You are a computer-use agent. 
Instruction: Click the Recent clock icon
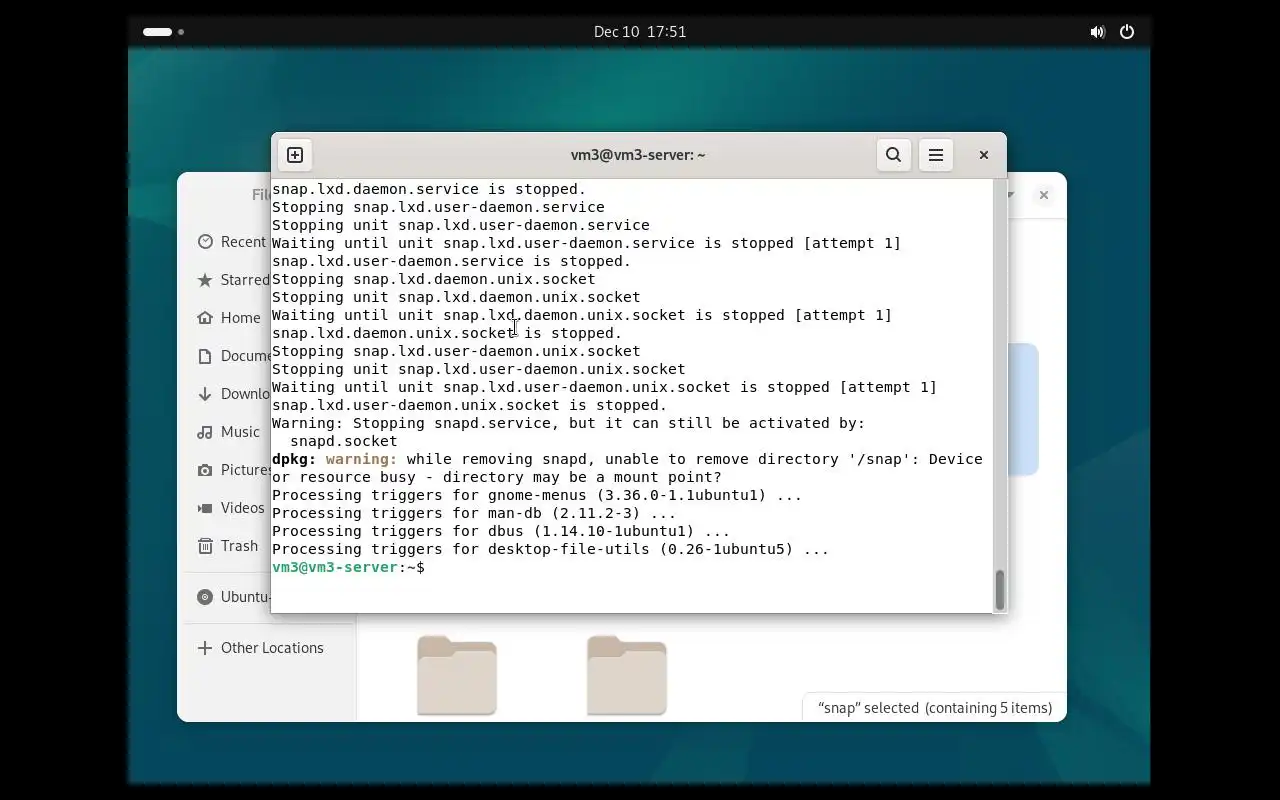[205, 242]
